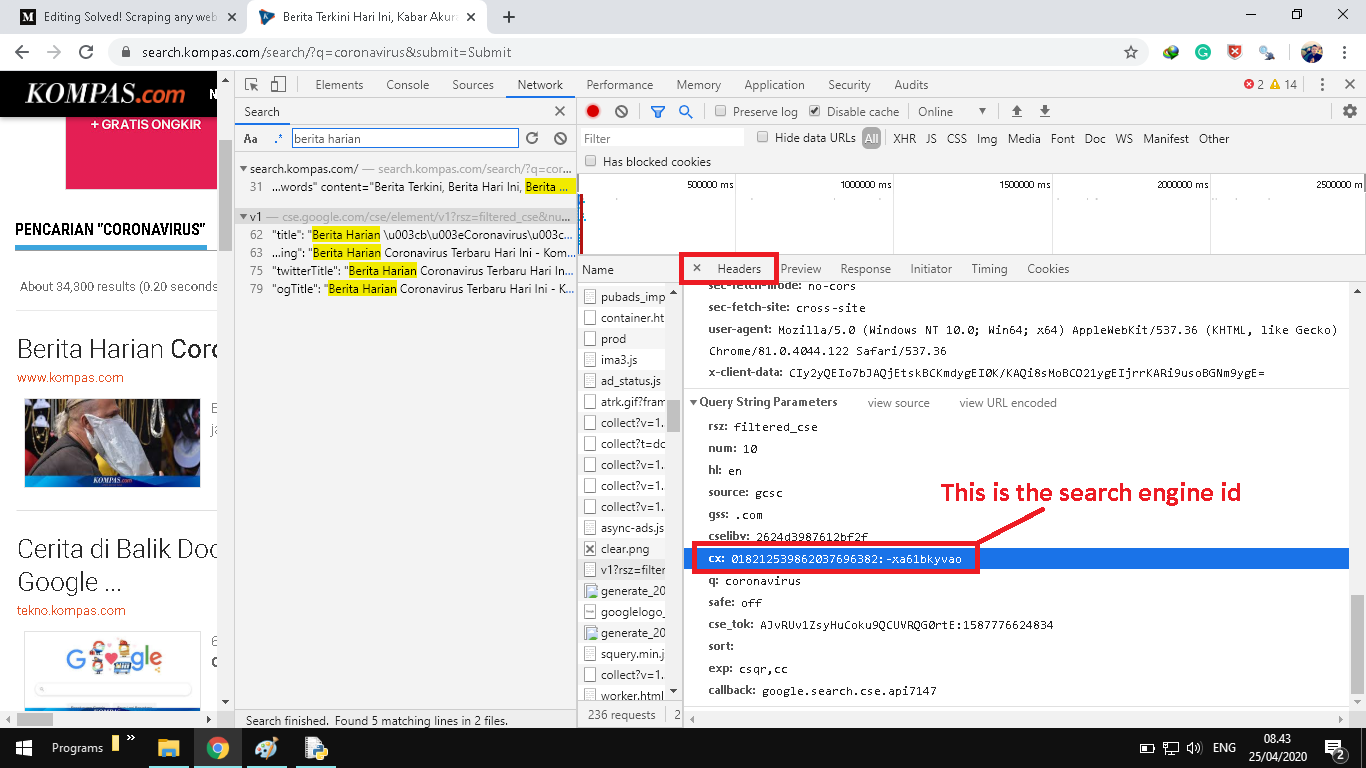Click the view URL encoded link

tap(1007, 402)
